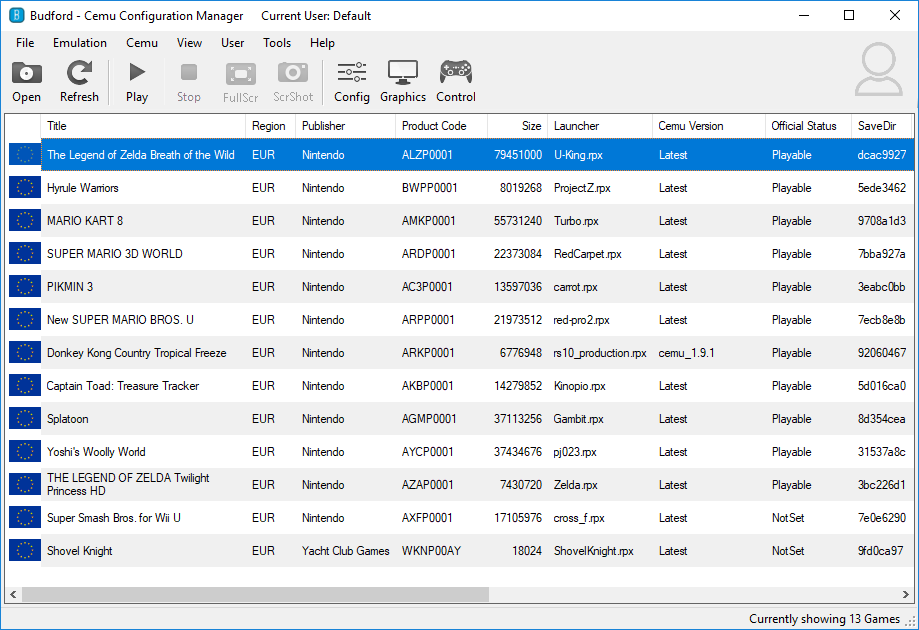Sort by the Region column header
919x630 pixels.
pos(270,125)
